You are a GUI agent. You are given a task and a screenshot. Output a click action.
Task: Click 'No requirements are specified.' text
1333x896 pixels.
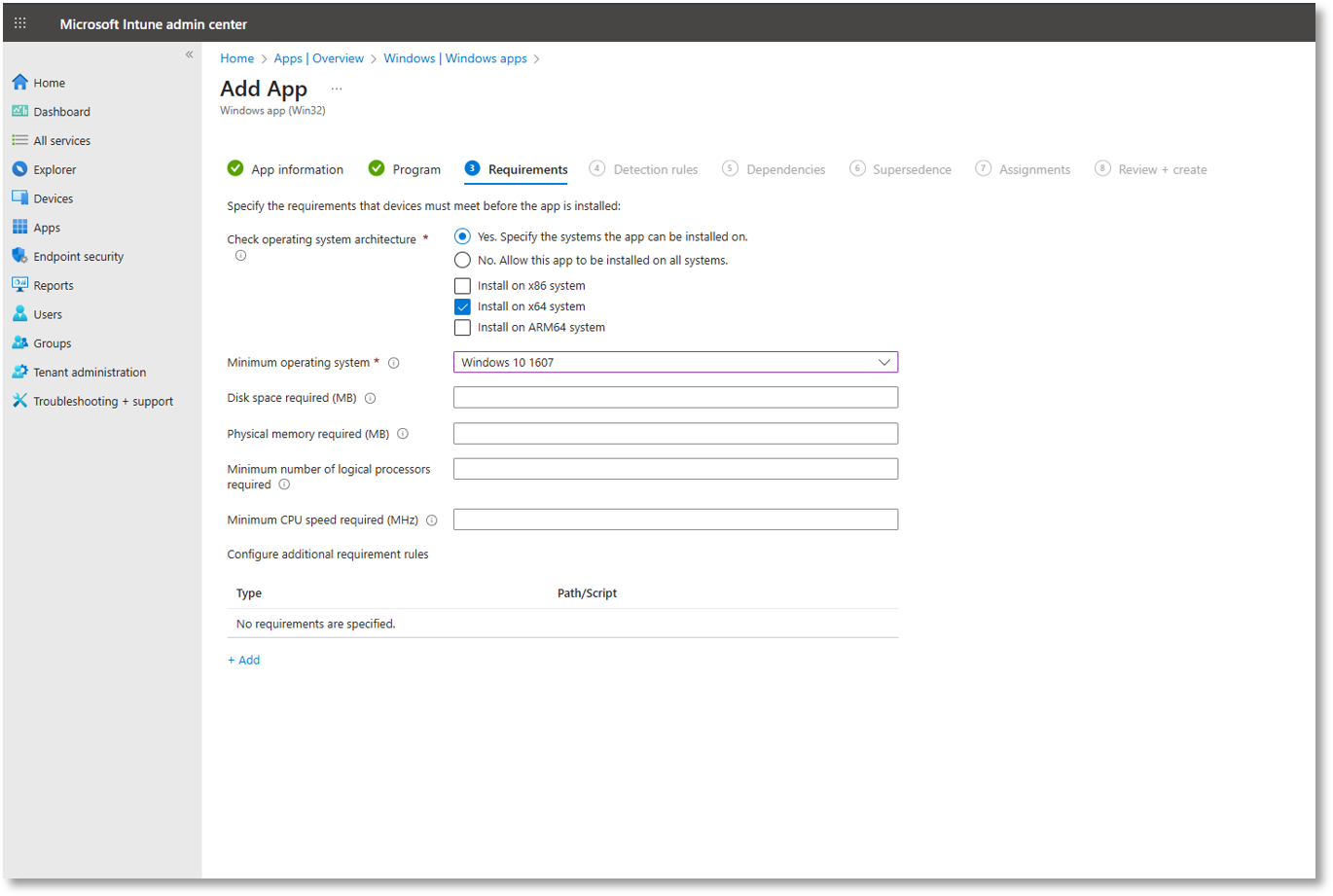coord(315,624)
